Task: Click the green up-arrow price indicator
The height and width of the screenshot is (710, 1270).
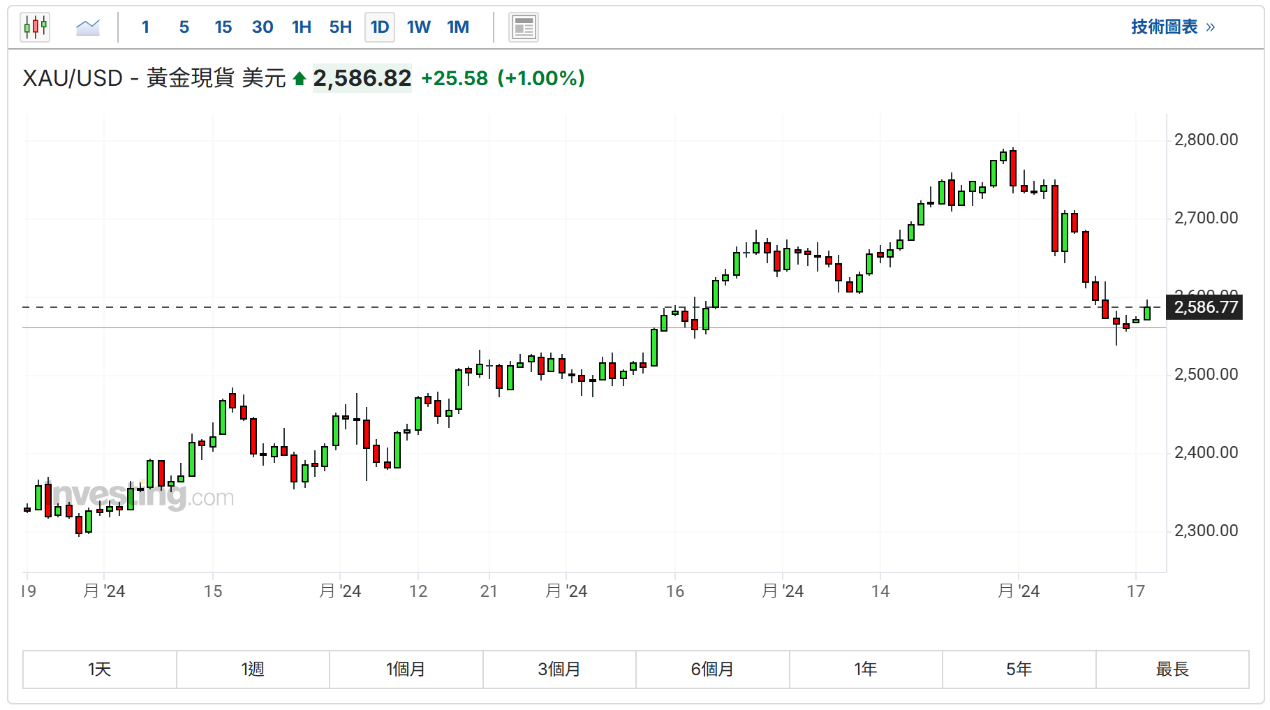Action: coord(299,78)
